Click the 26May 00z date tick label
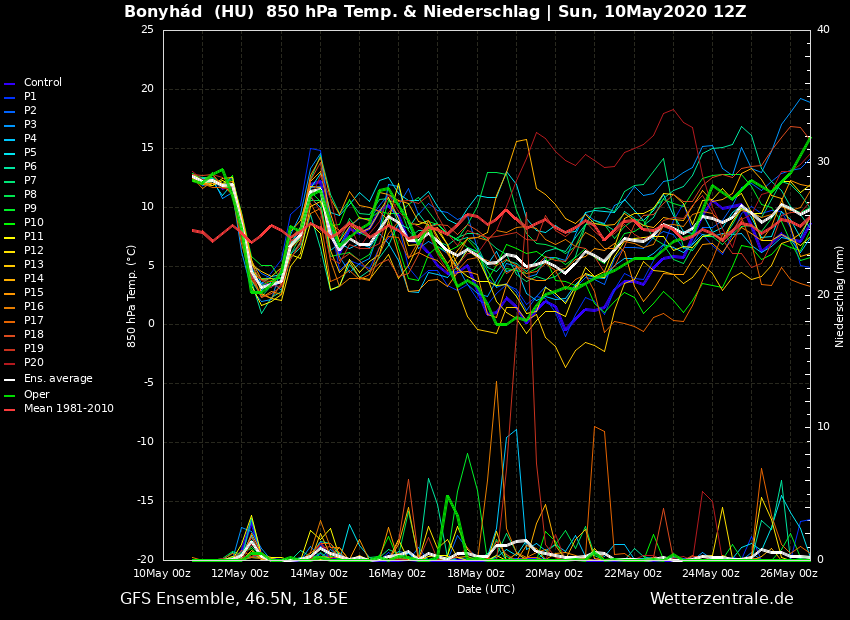This screenshot has width=850, height=620. (789, 574)
